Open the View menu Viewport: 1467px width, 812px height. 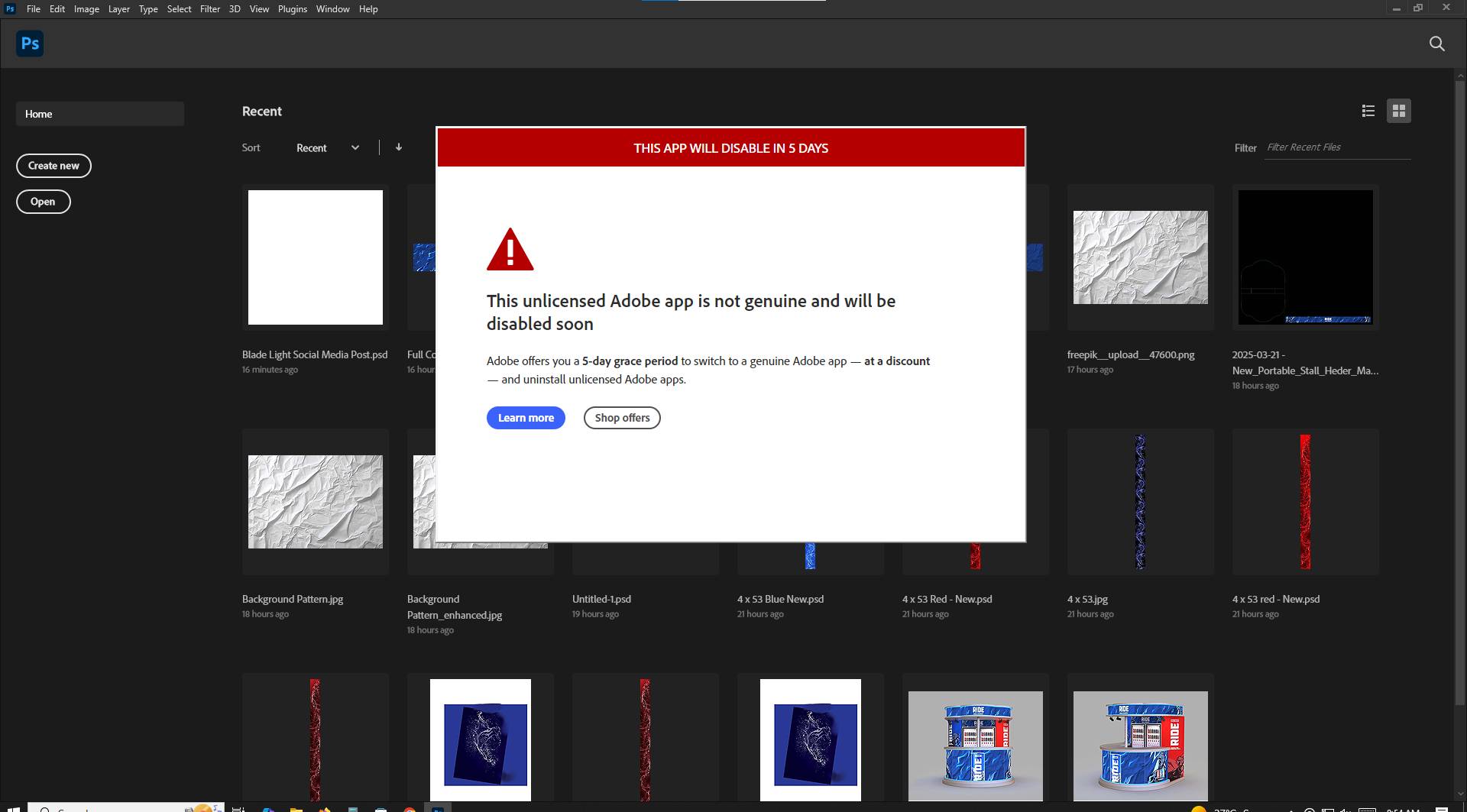coord(259,9)
